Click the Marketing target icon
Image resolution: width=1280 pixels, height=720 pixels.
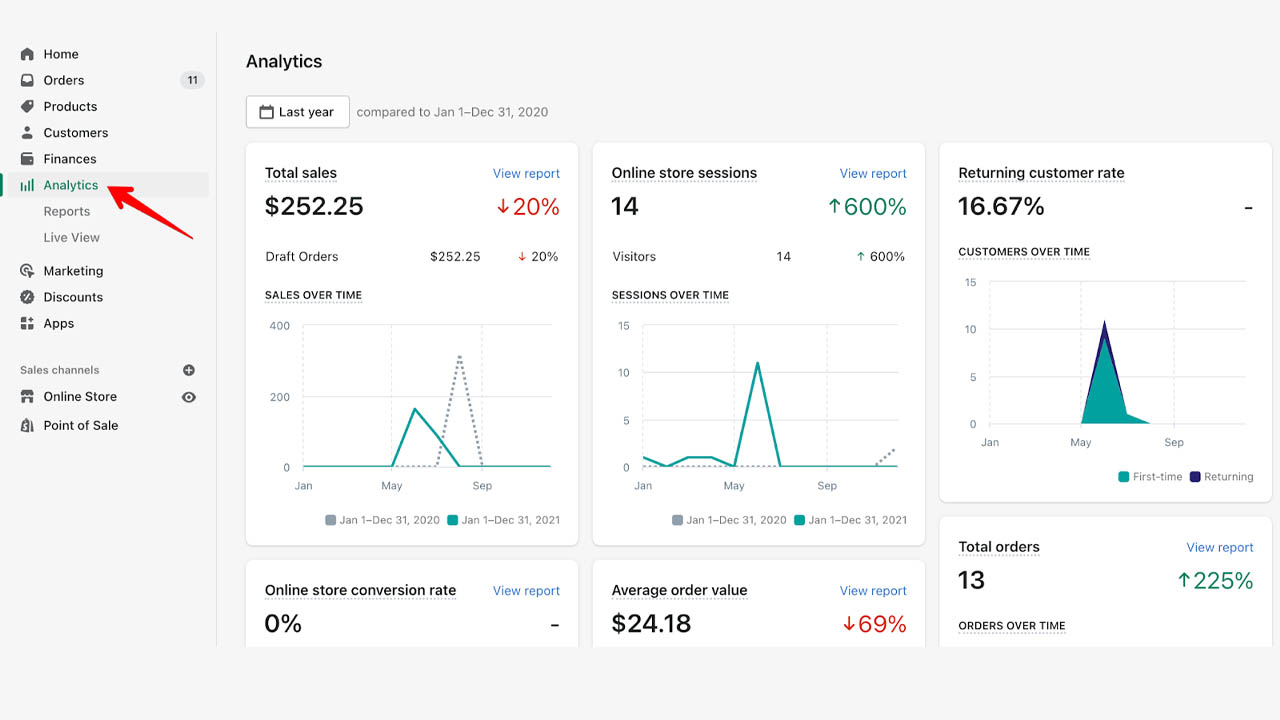[x=27, y=271]
